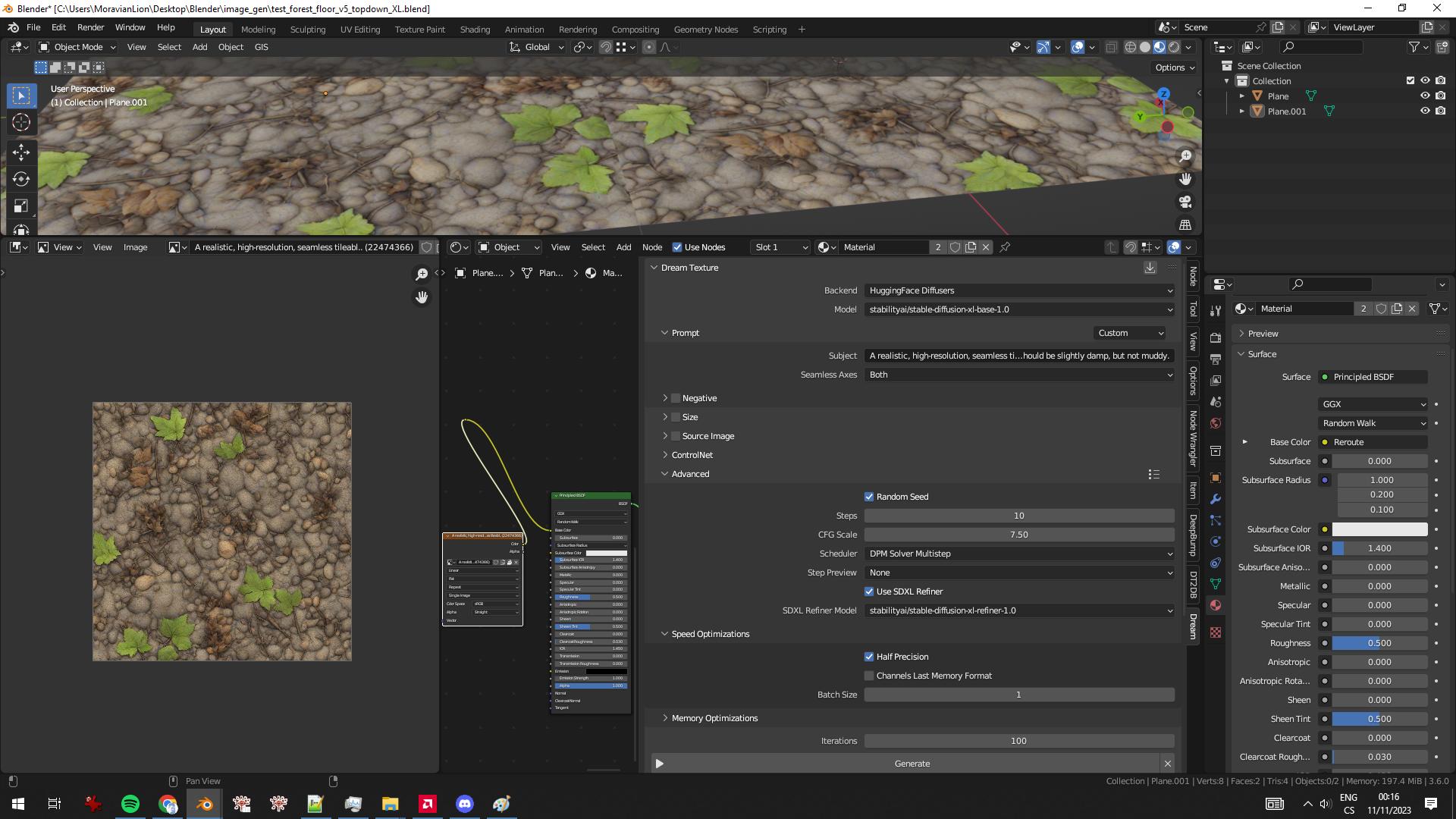Switch to the Shading workspace tab

(475, 30)
